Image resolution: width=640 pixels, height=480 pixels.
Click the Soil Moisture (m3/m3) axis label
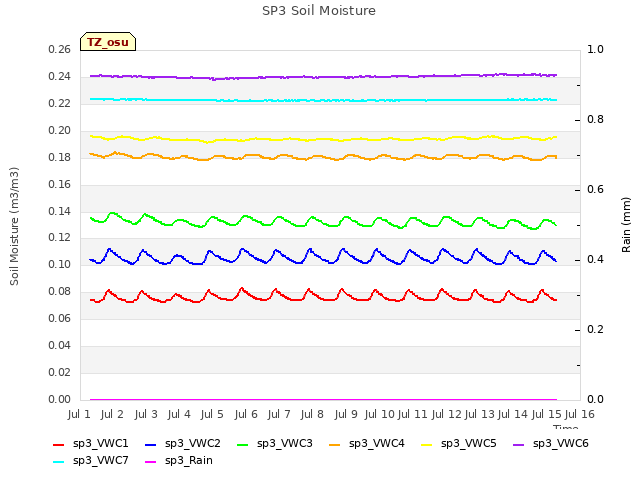click(14, 226)
